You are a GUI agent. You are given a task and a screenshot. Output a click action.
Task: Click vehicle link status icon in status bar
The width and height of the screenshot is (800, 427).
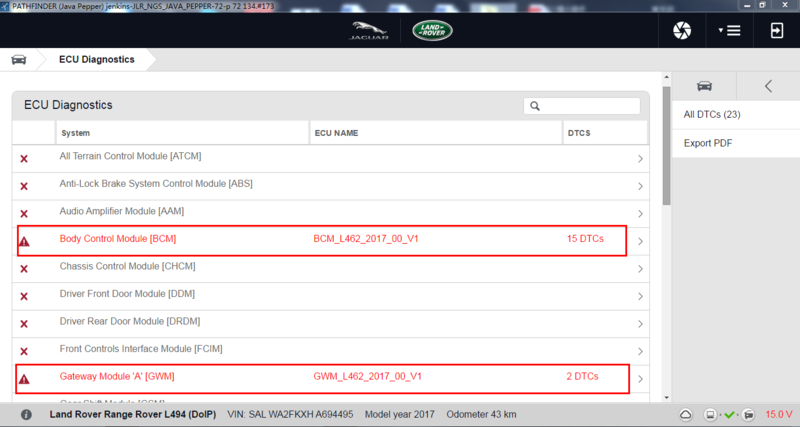pyautogui.click(x=748, y=415)
